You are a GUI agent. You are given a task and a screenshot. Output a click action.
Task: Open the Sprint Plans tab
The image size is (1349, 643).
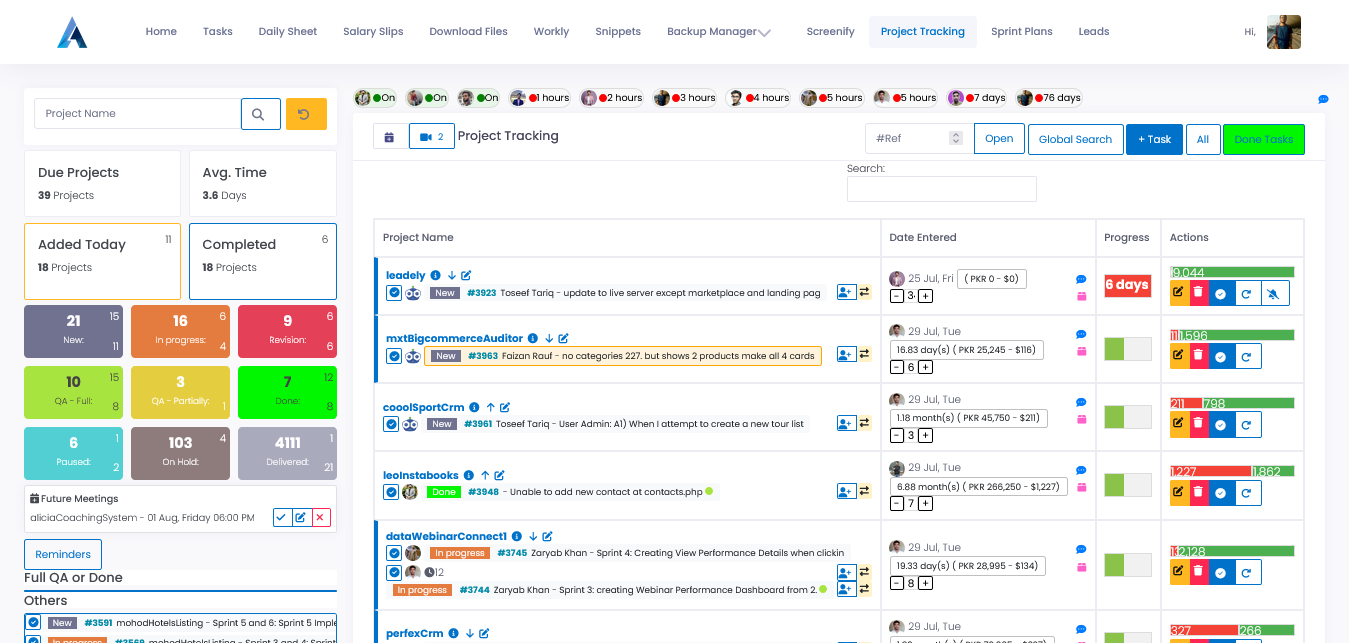1022,32
